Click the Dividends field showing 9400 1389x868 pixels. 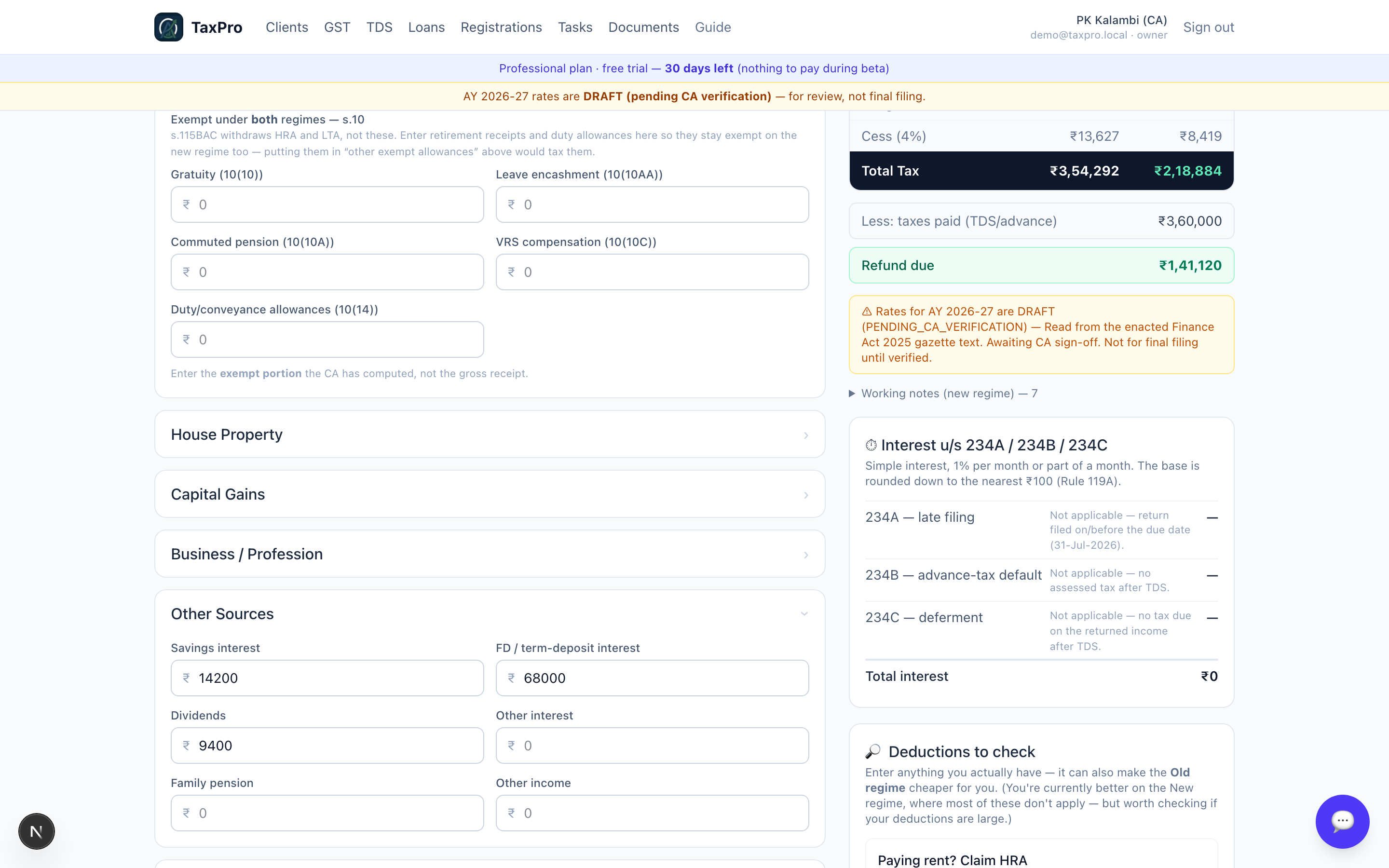(x=327, y=746)
